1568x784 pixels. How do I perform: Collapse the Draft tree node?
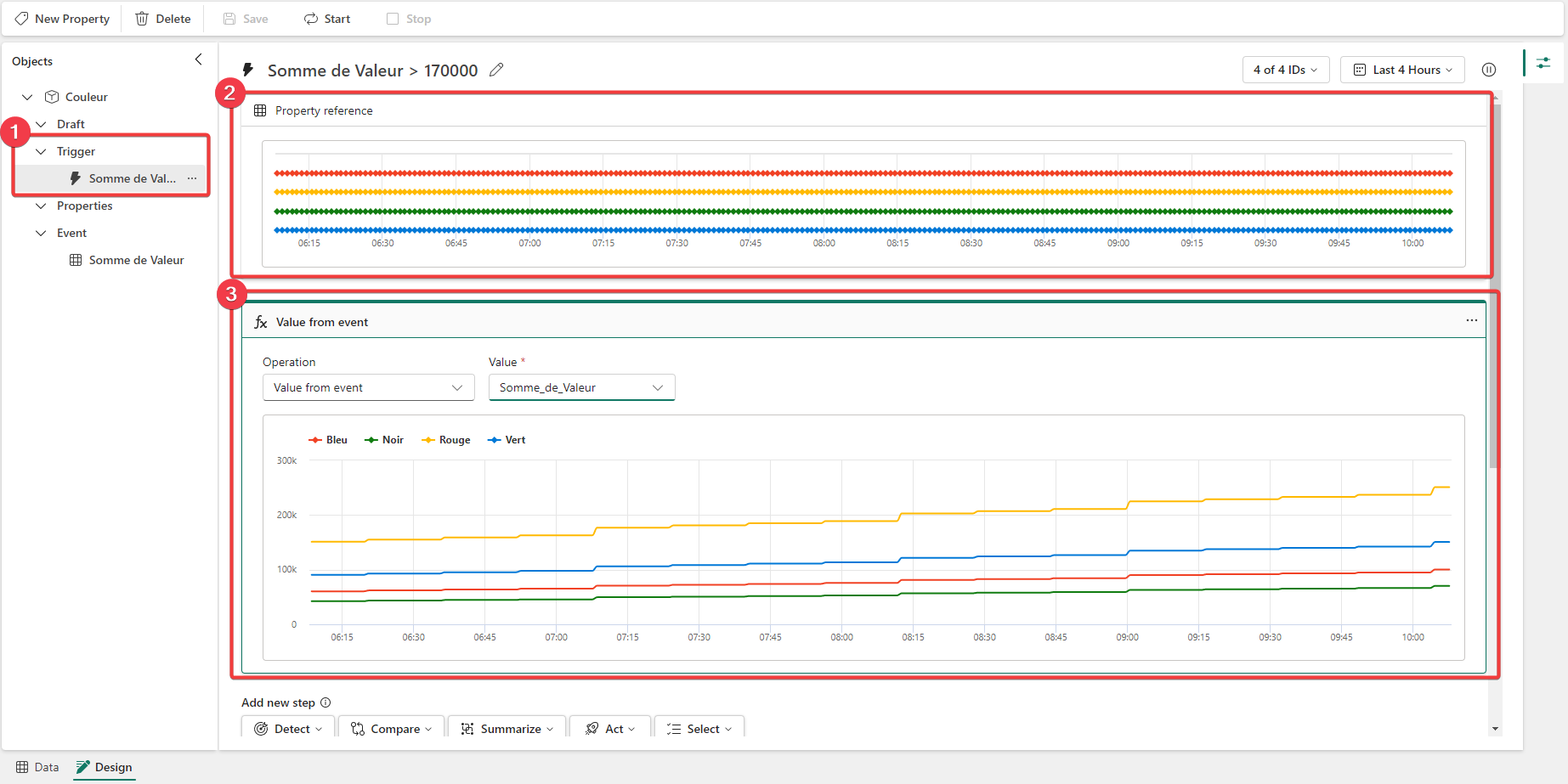click(41, 124)
